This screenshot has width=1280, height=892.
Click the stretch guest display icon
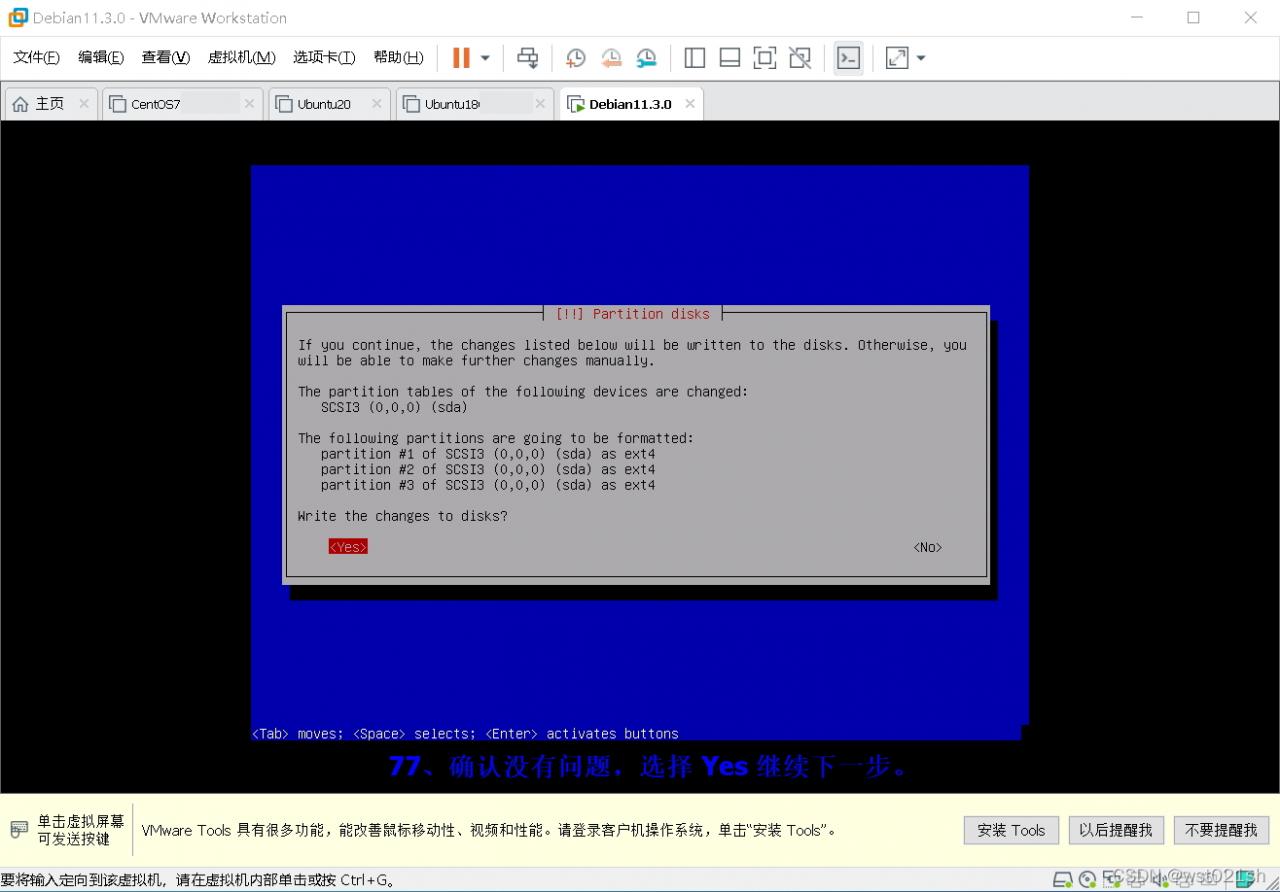tap(897, 58)
